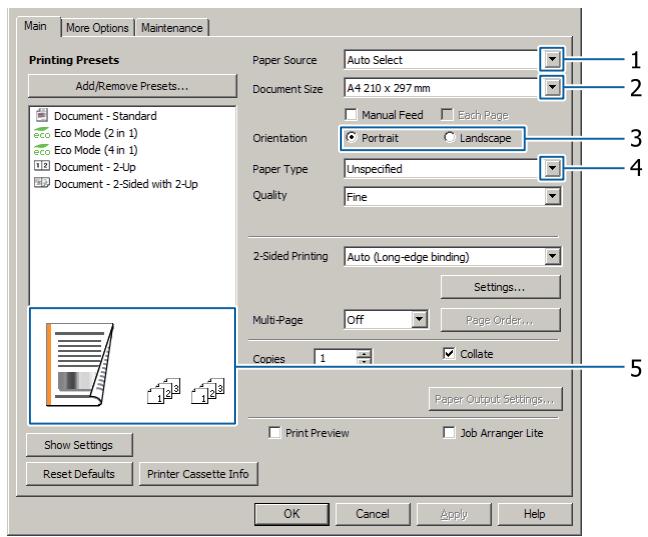648x537 pixels.
Task: Switch to the More Options tab
Action: (x=98, y=28)
